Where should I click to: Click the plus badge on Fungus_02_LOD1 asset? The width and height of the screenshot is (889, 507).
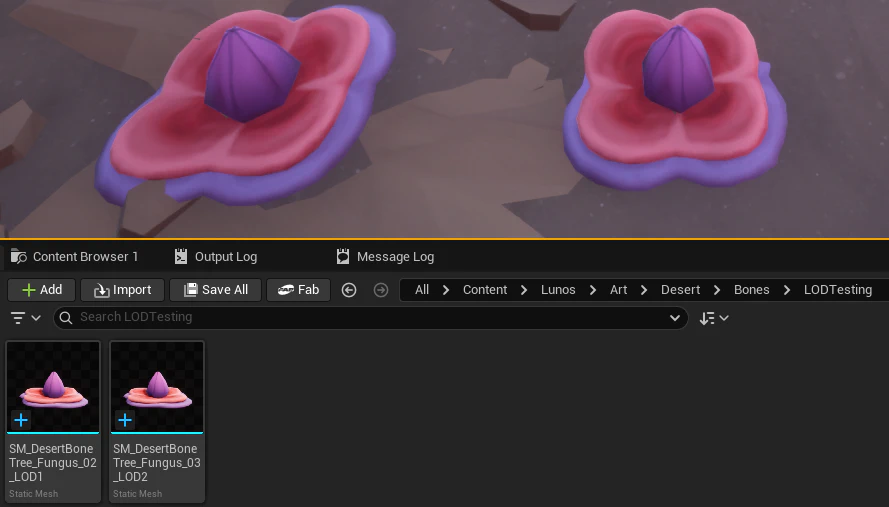[x=21, y=420]
